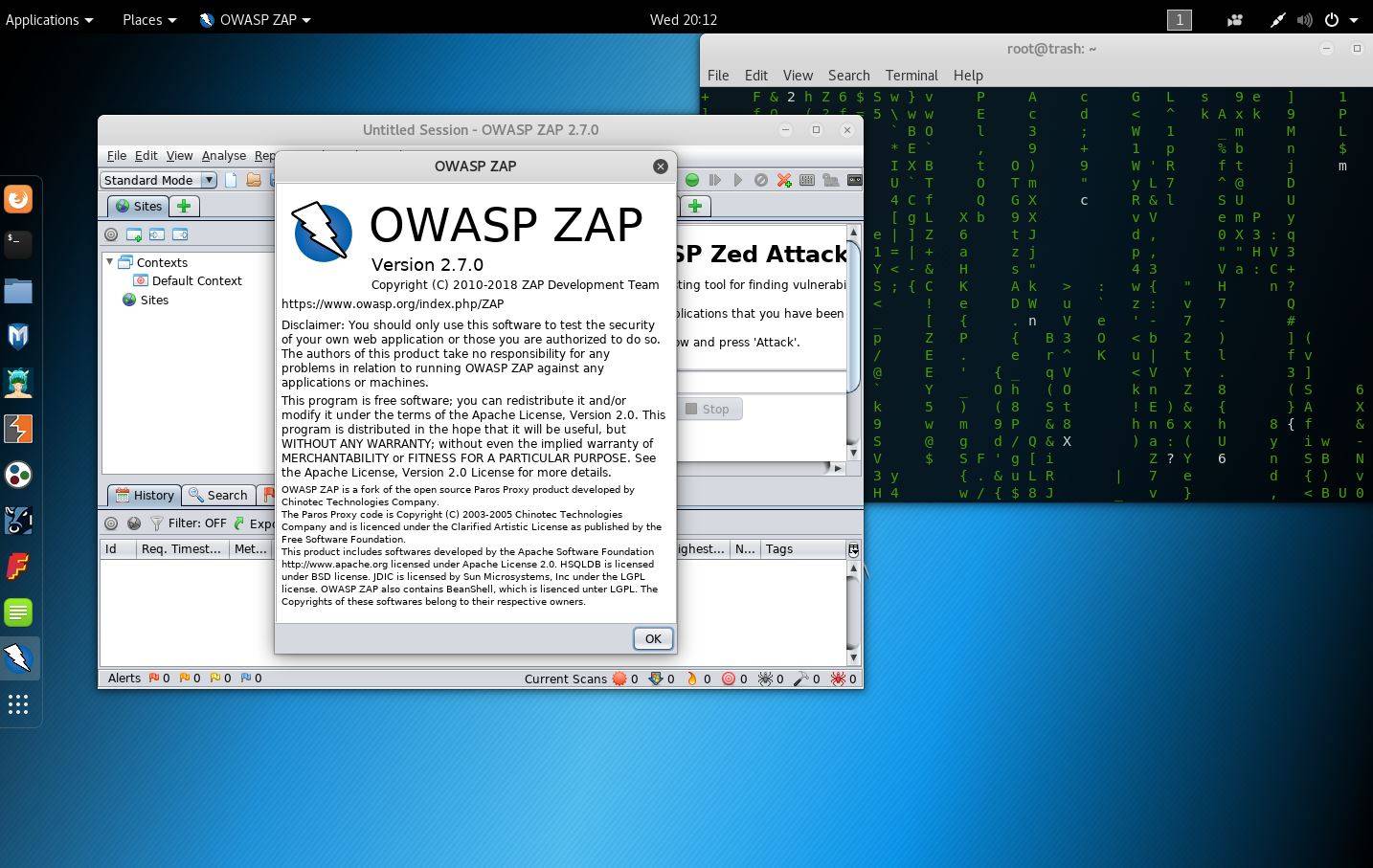The height and width of the screenshot is (868, 1373).
Task: Click the Import Context icon
Action: pyautogui.click(x=157, y=234)
